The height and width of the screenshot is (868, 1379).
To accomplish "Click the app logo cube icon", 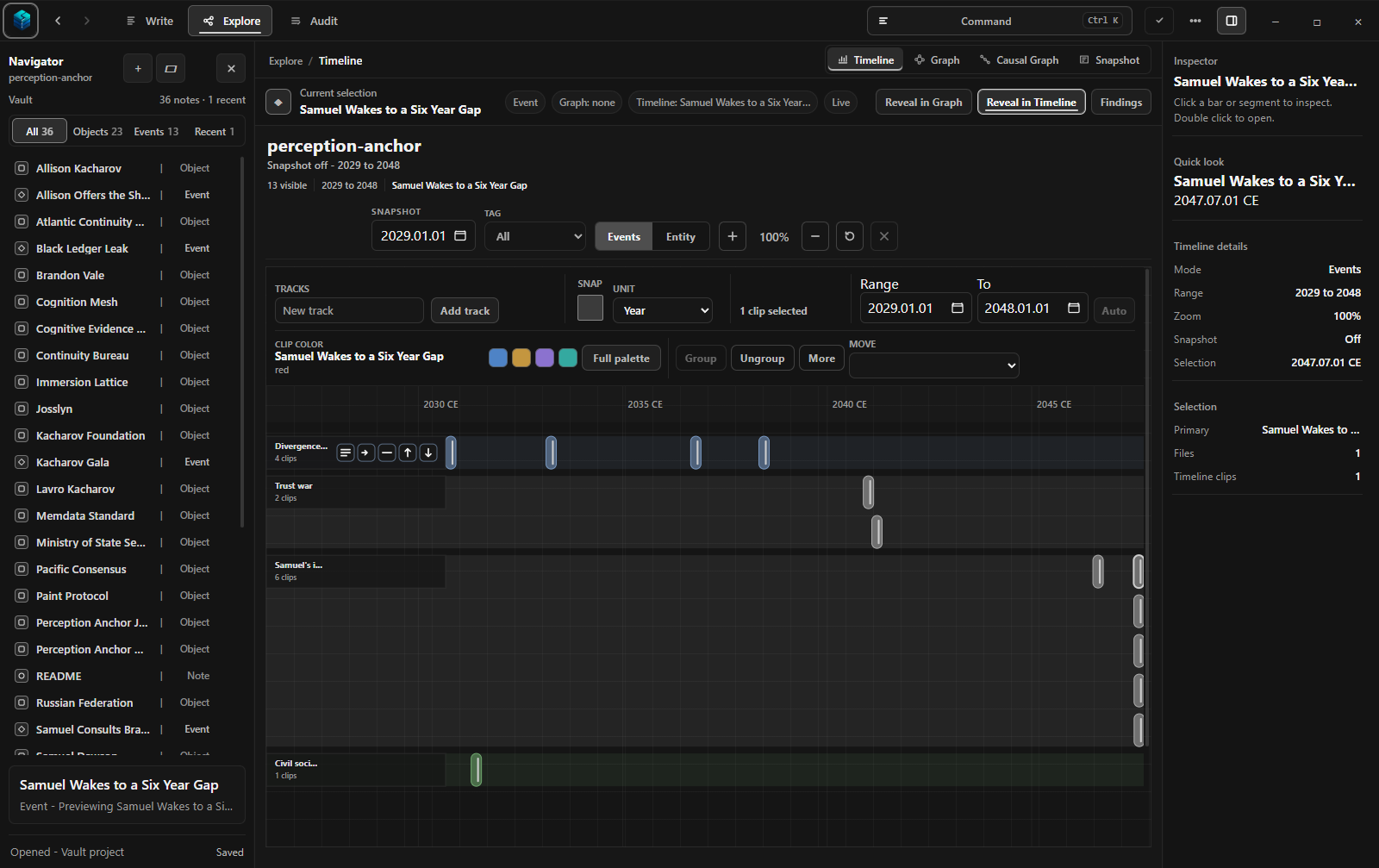I will (x=21, y=21).
